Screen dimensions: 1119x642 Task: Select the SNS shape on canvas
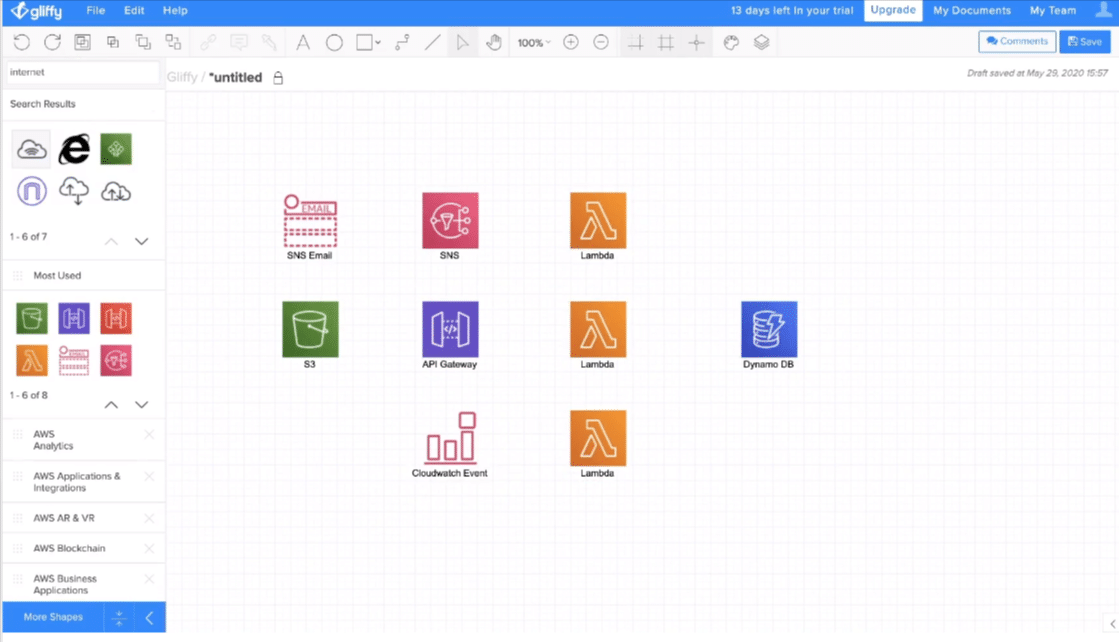(x=450, y=220)
